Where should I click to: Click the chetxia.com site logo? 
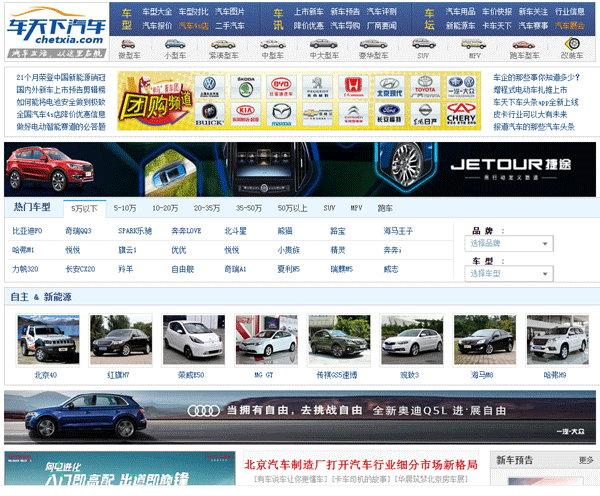pyautogui.click(x=57, y=32)
